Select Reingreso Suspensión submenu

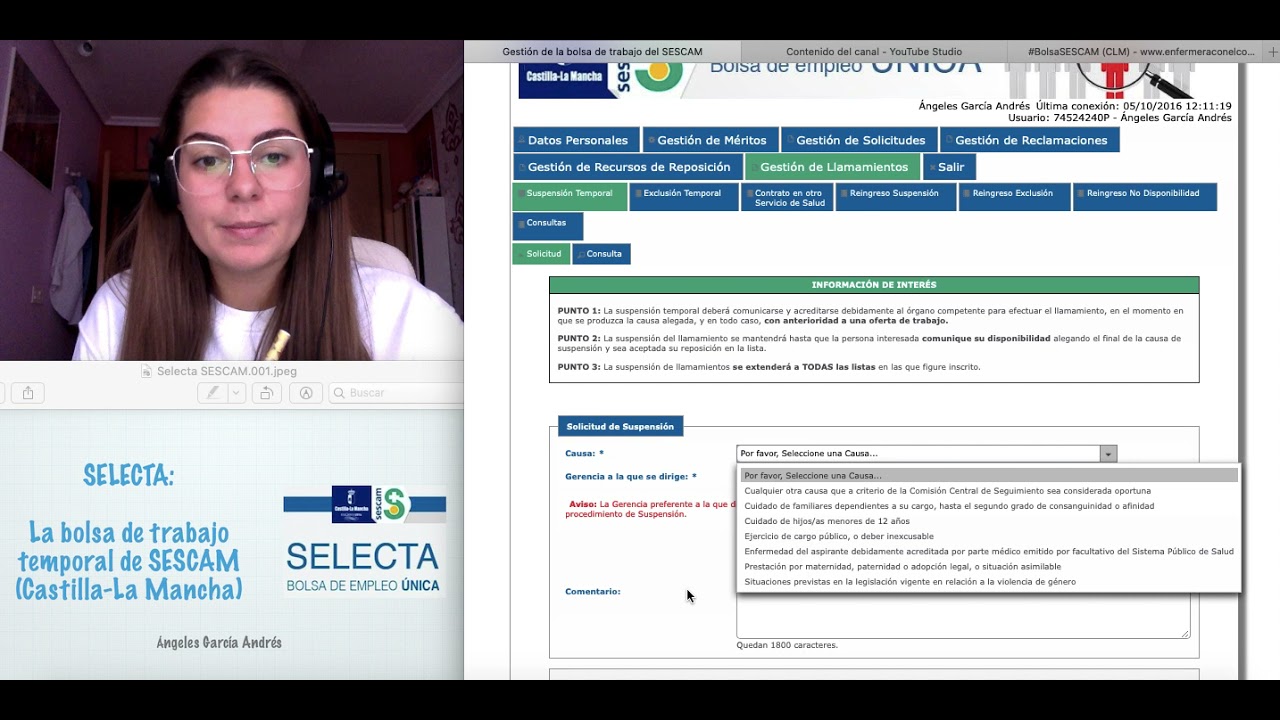[897, 197]
